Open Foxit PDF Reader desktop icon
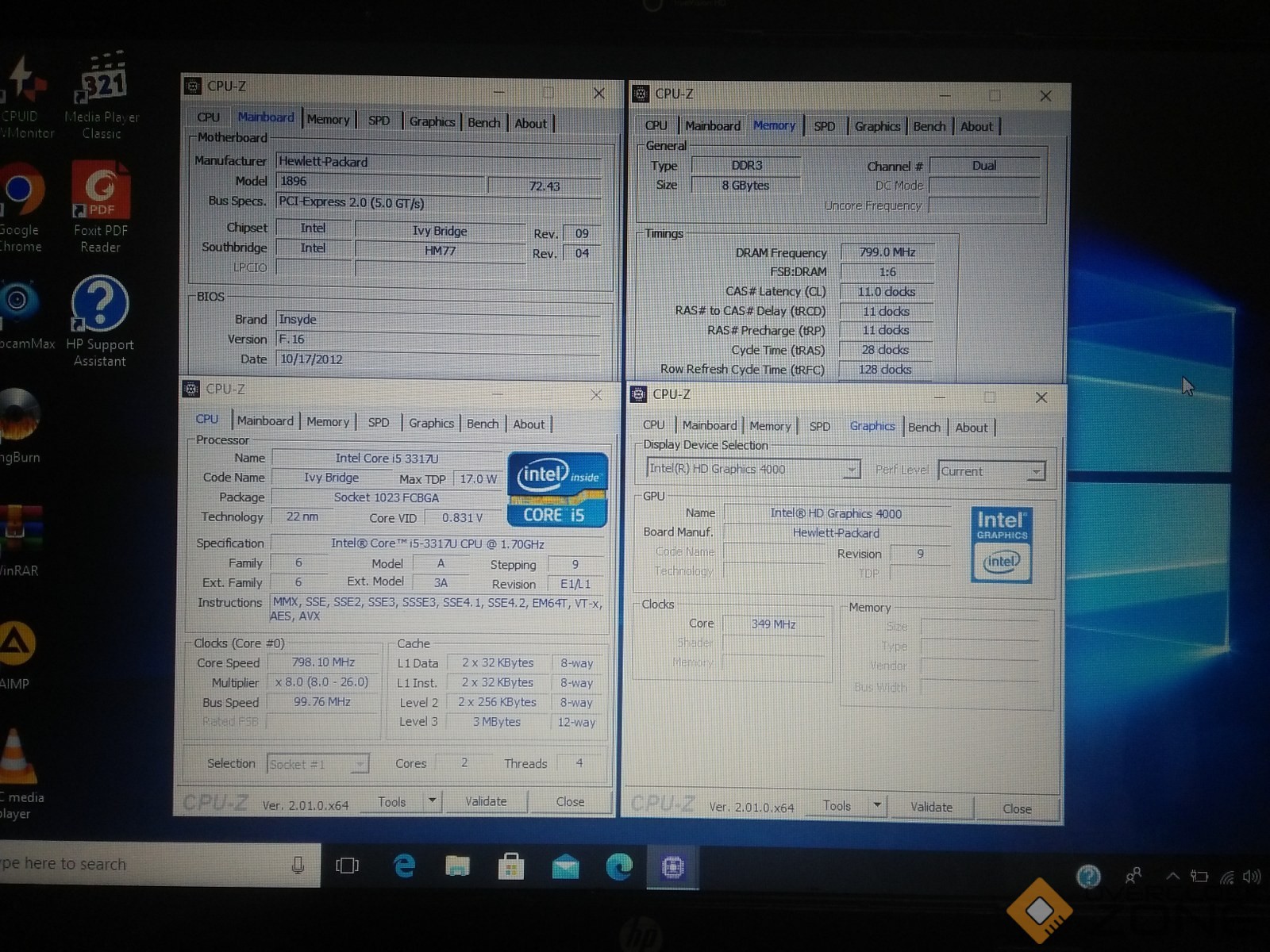The image size is (1270, 952). coord(101,209)
